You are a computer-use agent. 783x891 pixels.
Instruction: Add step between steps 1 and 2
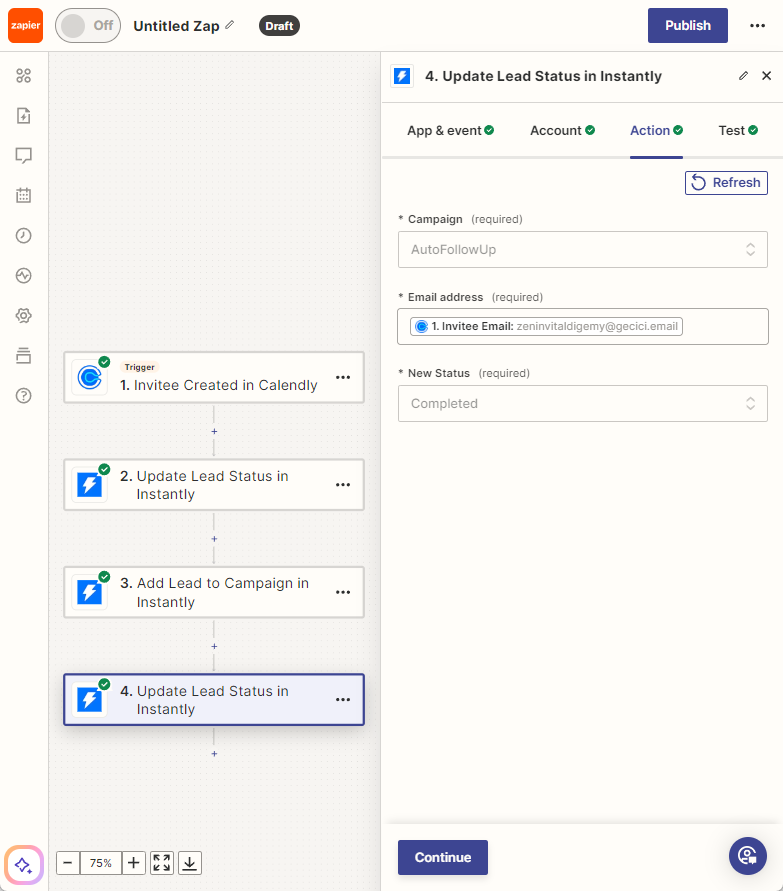(x=214, y=431)
